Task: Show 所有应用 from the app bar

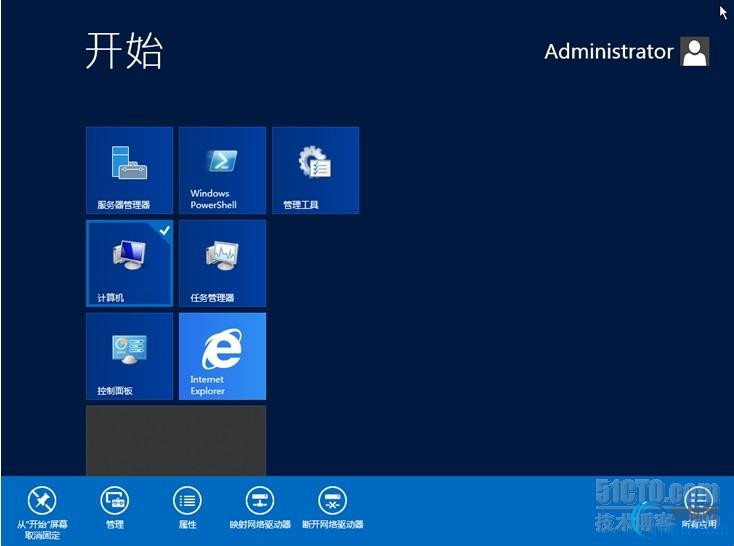Action: (x=698, y=508)
